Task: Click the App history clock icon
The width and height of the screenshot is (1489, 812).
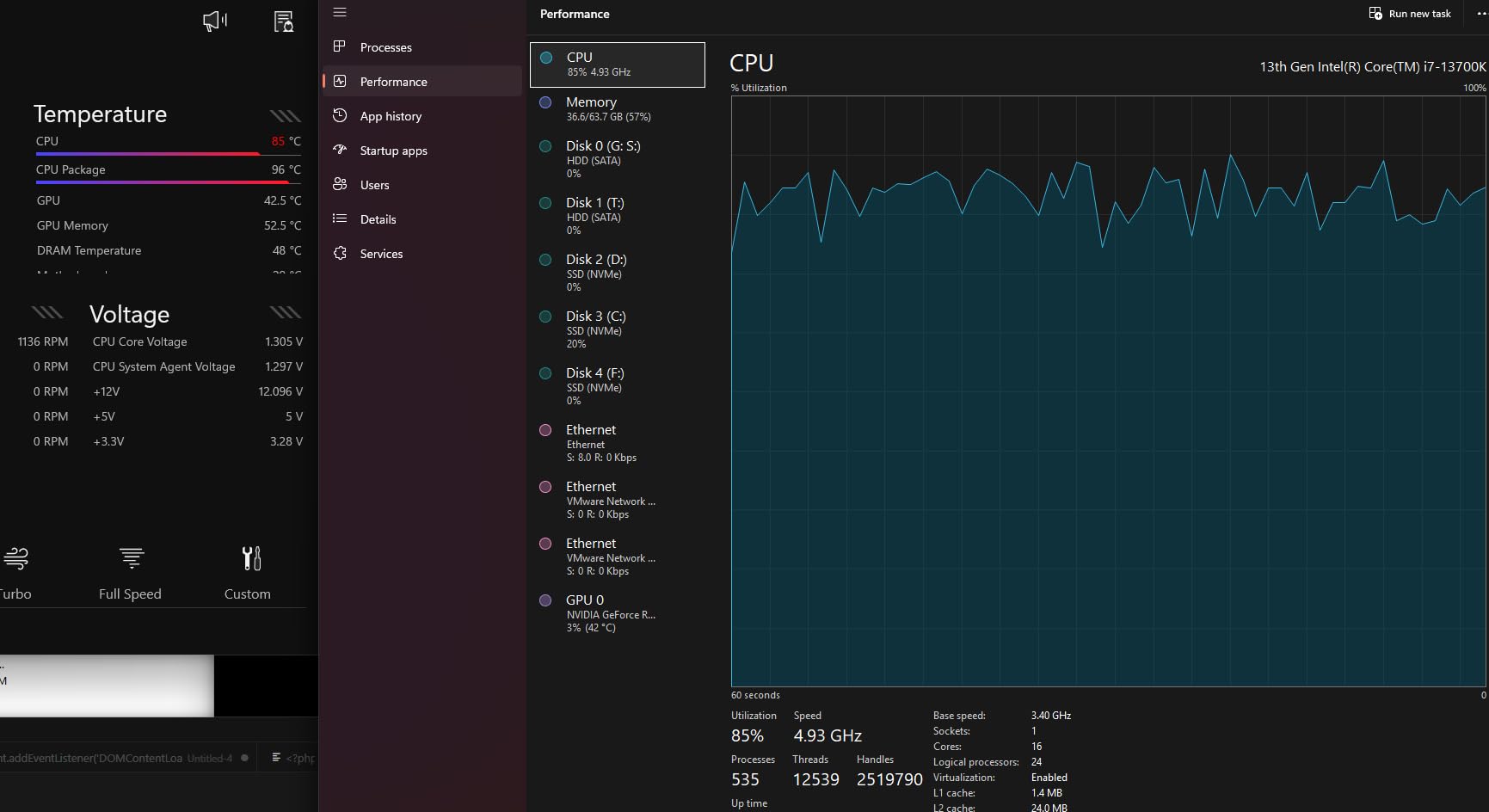Action: [340, 115]
